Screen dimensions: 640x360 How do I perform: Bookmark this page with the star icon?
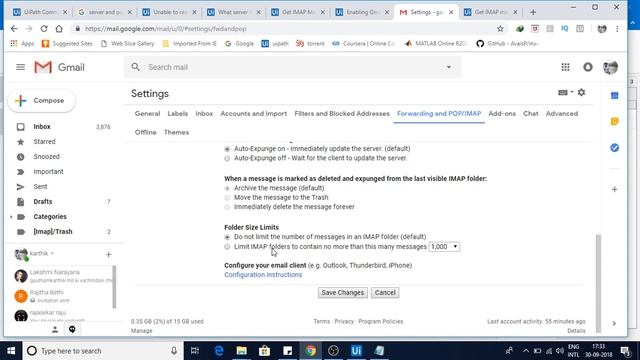tap(500, 29)
